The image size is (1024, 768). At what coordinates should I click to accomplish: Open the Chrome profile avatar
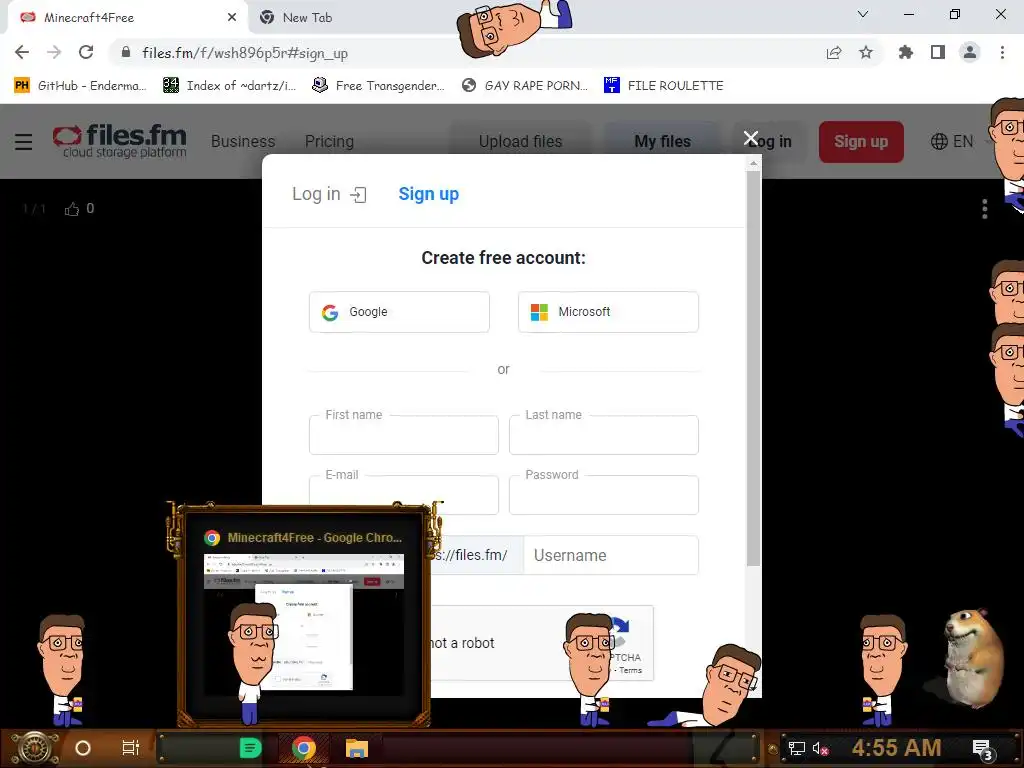[970, 52]
